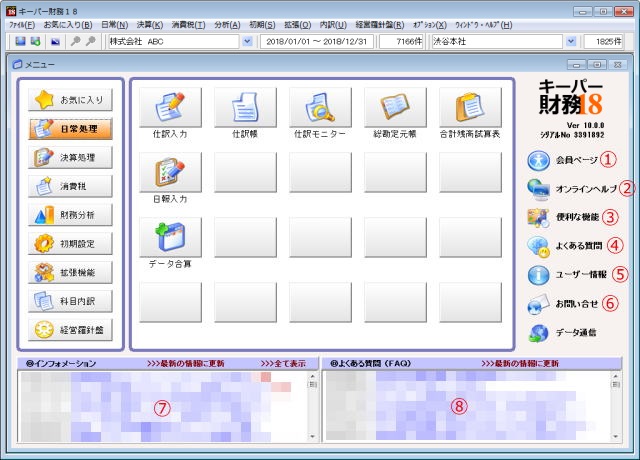This screenshot has height=460, width=640.
Task: Open the 日常(N) menu
Action: [114, 25]
